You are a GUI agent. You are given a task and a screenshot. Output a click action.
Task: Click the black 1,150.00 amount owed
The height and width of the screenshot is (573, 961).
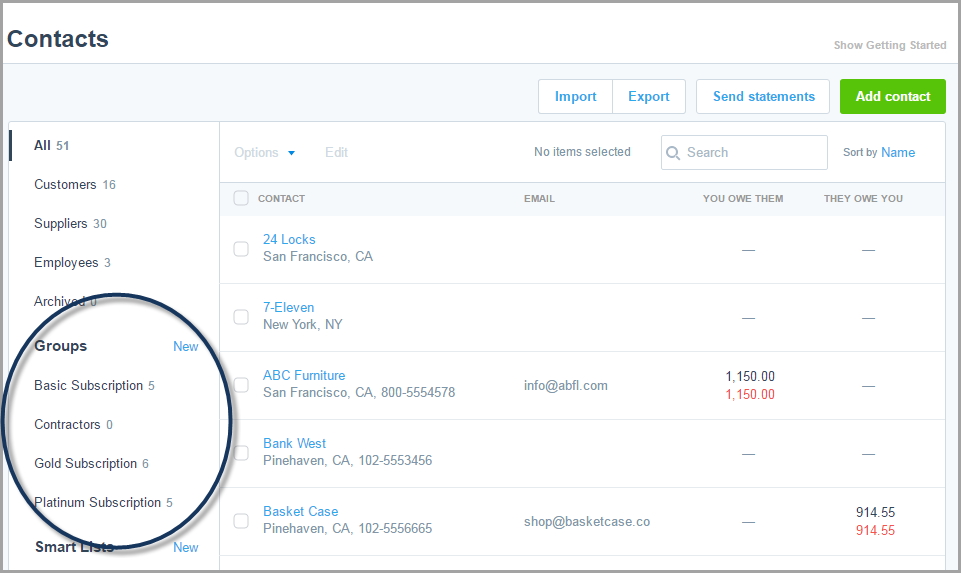[x=750, y=376]
